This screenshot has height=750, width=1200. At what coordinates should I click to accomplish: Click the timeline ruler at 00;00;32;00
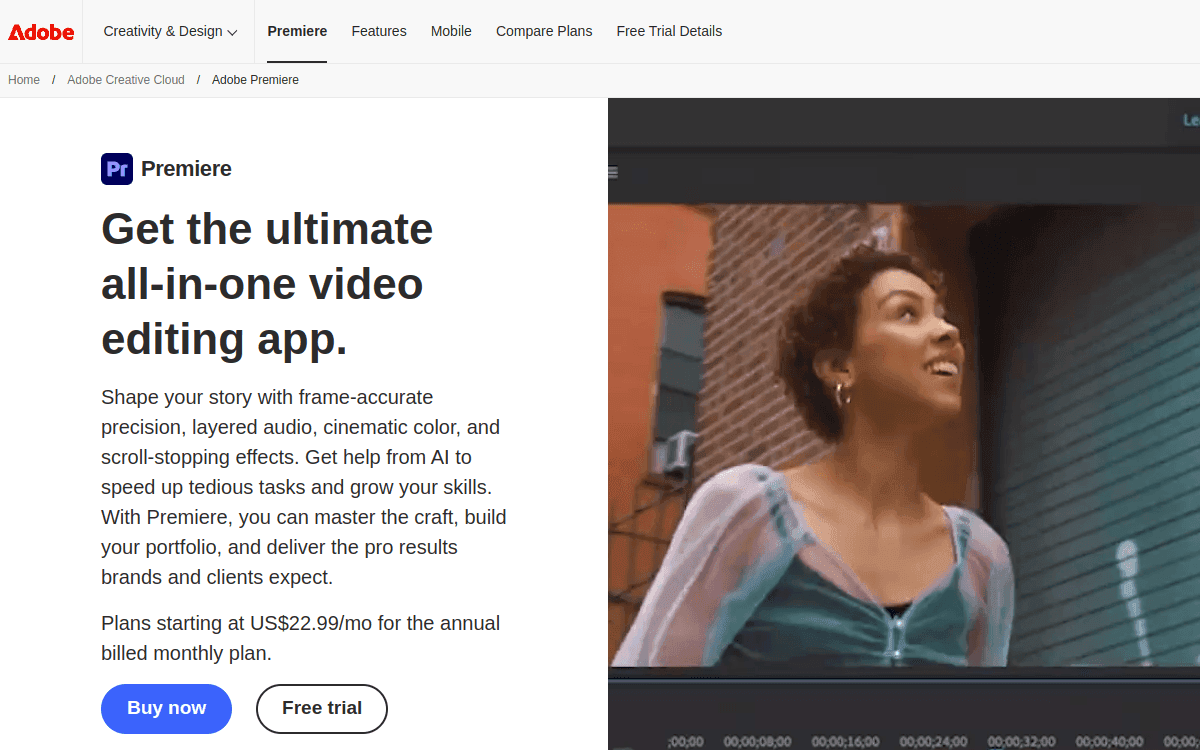pyautogui.click(x=1021, y=743)
